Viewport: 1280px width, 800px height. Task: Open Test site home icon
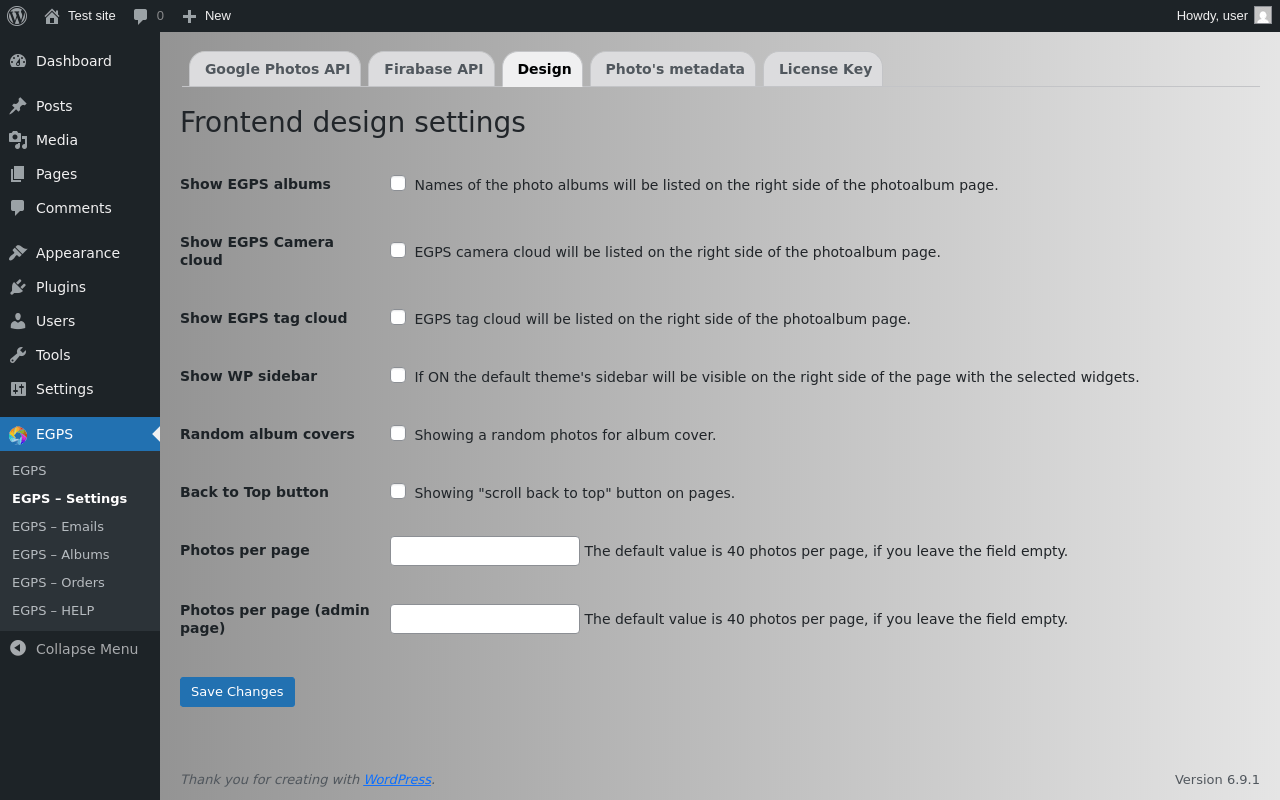52,16
